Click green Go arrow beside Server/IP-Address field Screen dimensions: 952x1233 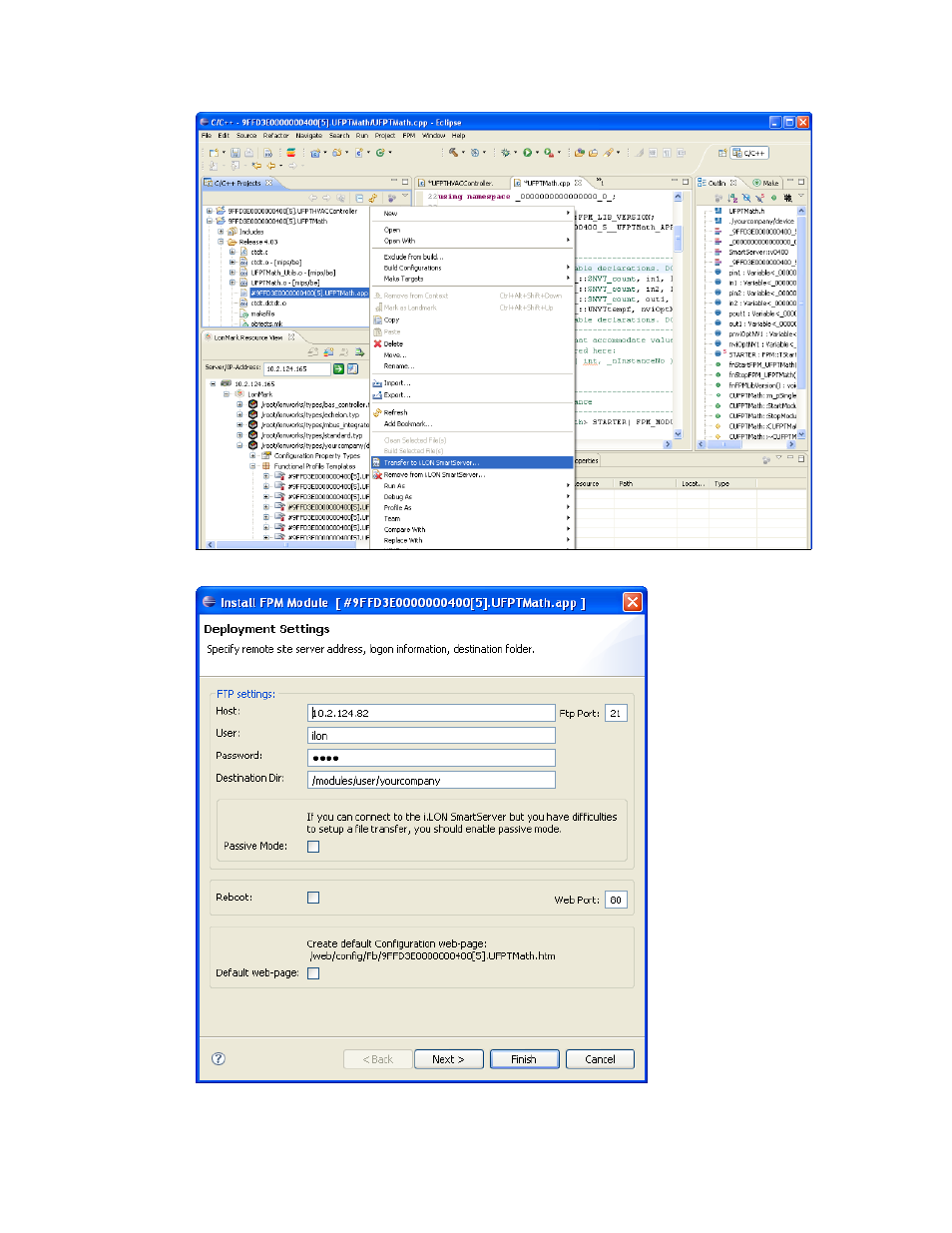[338, 368]
